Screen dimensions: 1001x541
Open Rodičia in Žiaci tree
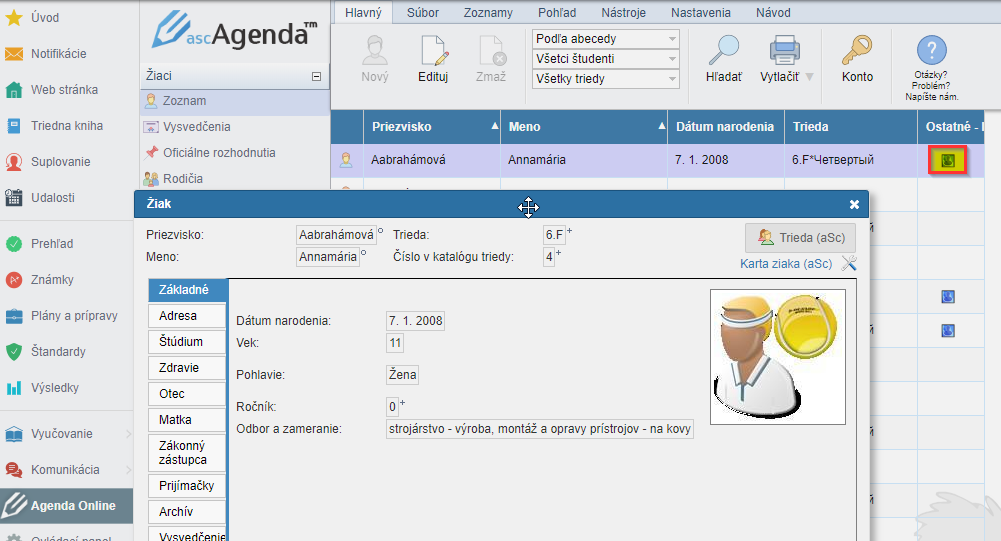point(183,178)
